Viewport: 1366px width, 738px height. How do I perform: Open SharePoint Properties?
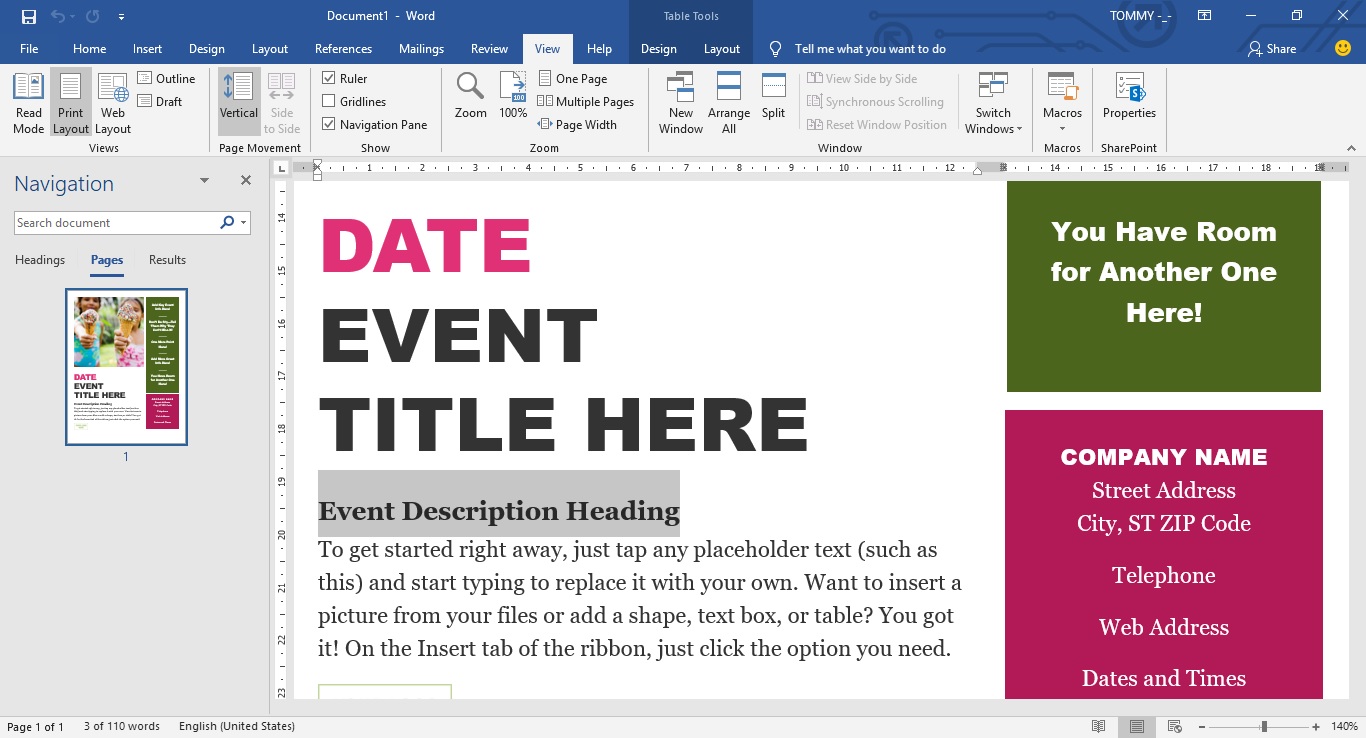pos(1129,101)
